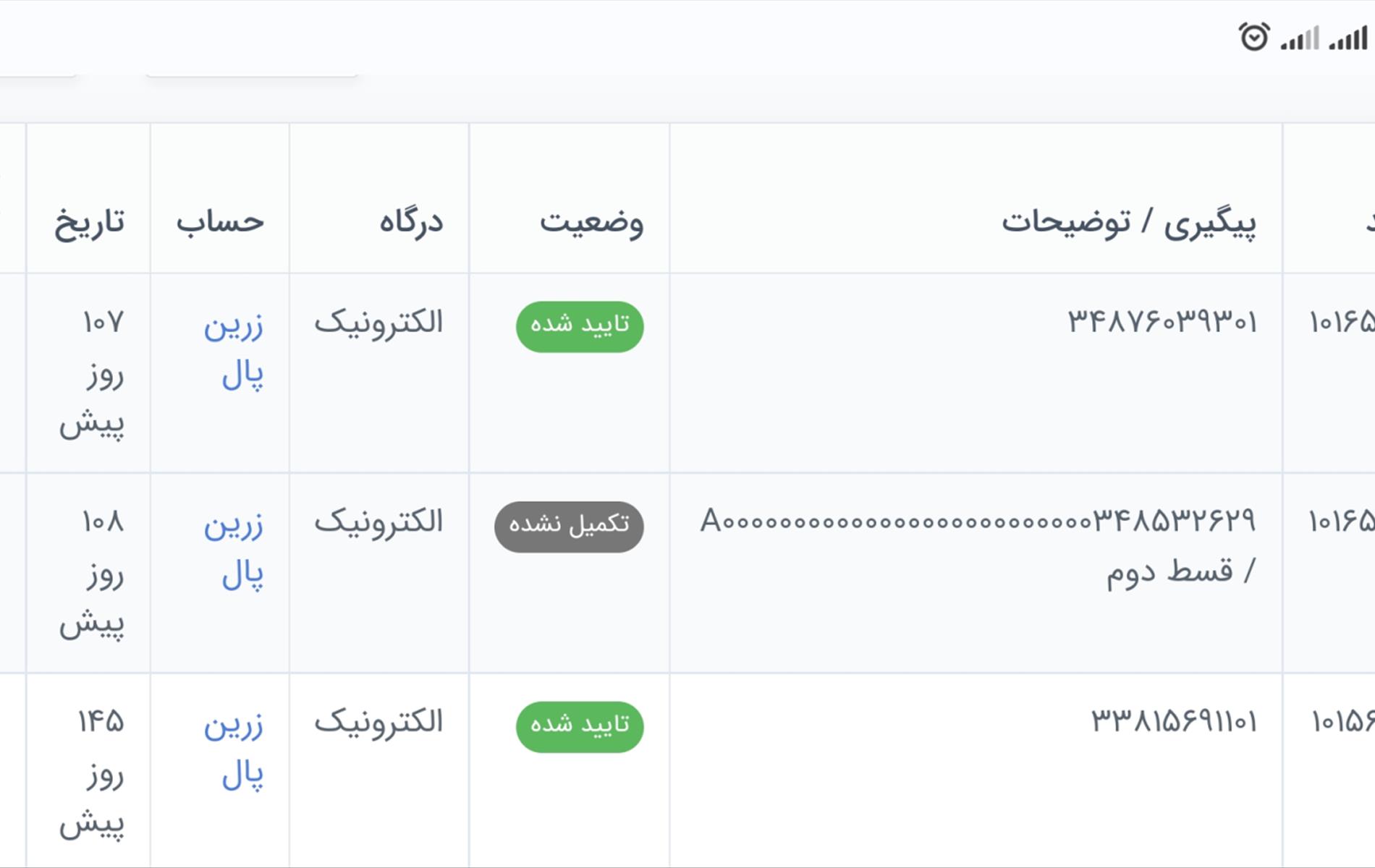Select tracking number ۳۳۸۱۵۶۹۱۱۰۱

tap(1174, 722)
